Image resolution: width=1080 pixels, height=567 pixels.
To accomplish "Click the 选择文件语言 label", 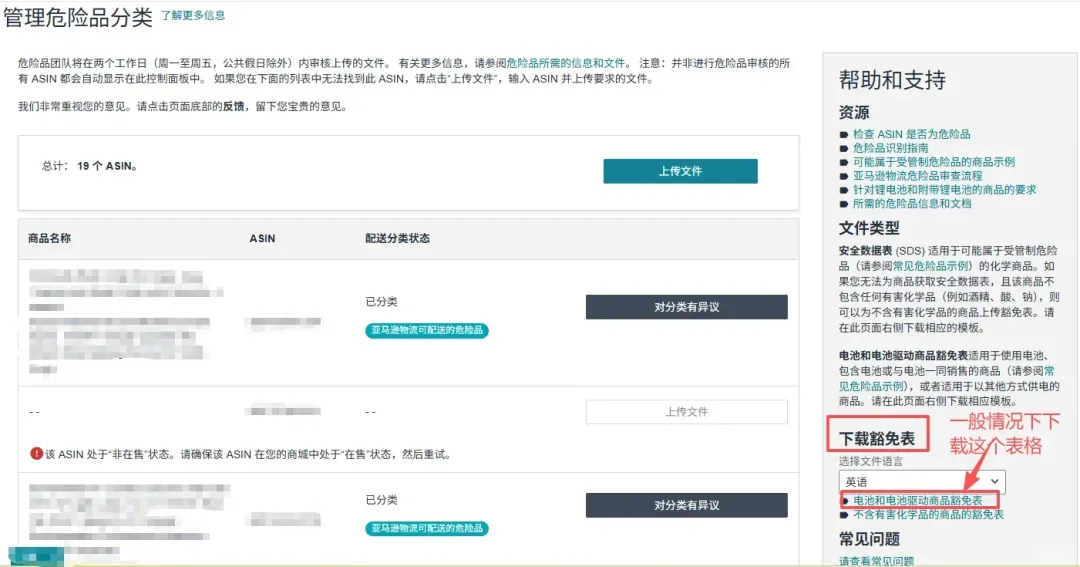I will [871, 461].
